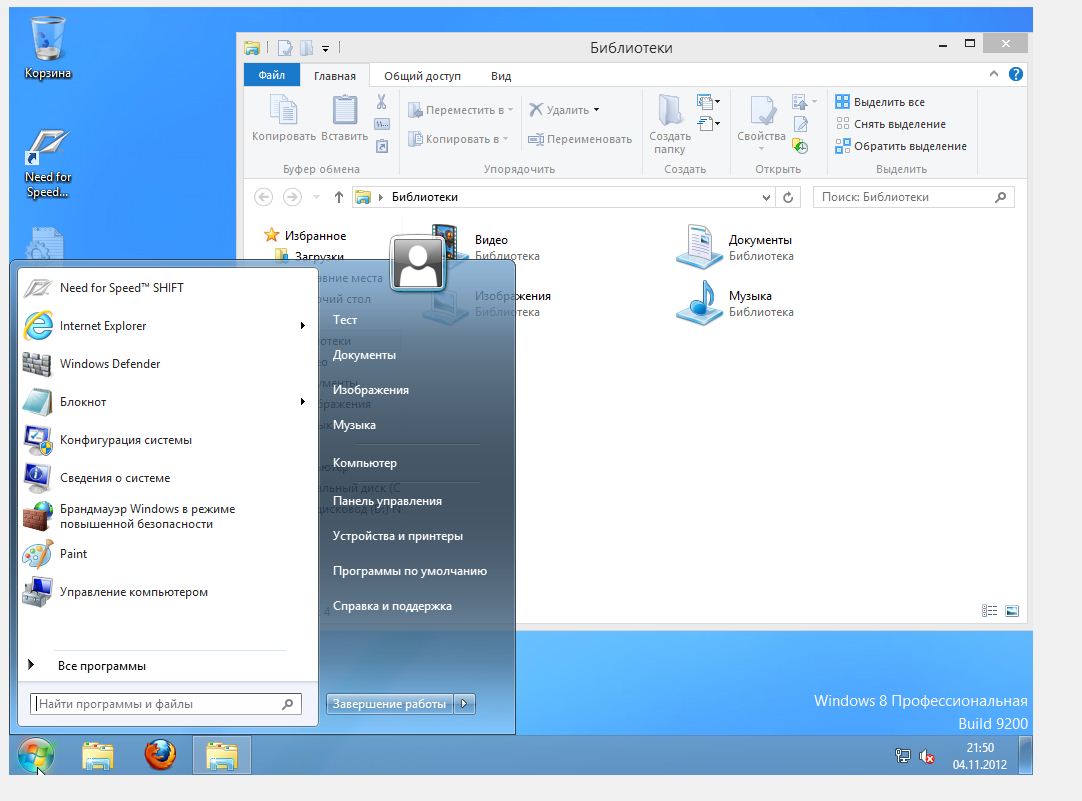
Task: Open Брандмауэр Windows в режиме повышенной безопасности
Action: click(166, 516)
